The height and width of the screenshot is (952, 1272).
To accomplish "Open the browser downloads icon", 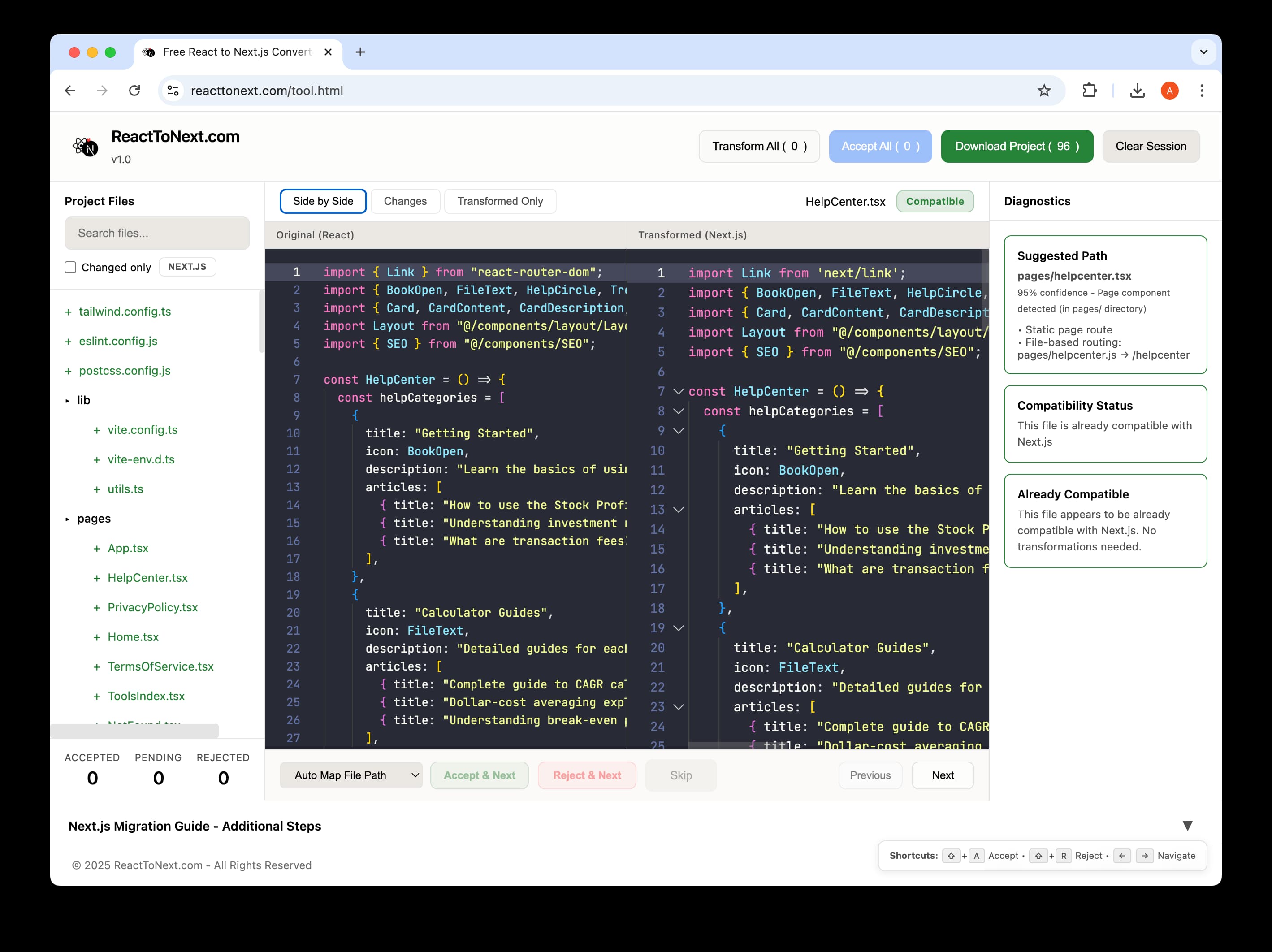I will pos(1137,90).
